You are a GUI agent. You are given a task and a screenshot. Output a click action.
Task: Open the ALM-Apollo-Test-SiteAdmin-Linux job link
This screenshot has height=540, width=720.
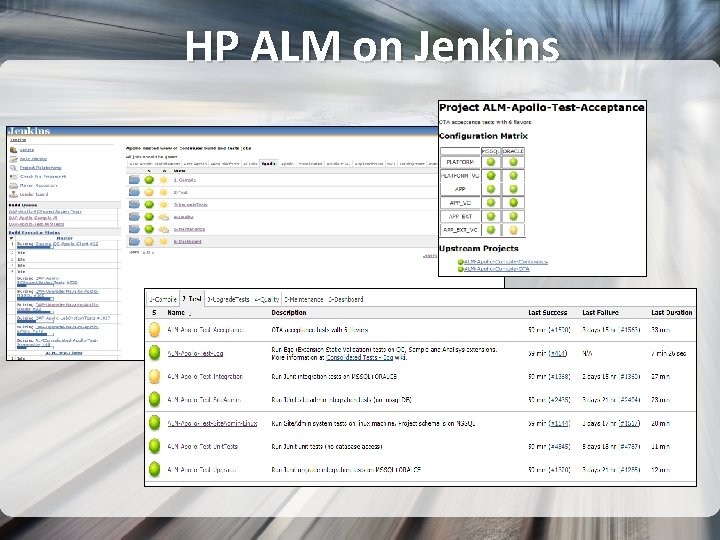tap(212, 423)
